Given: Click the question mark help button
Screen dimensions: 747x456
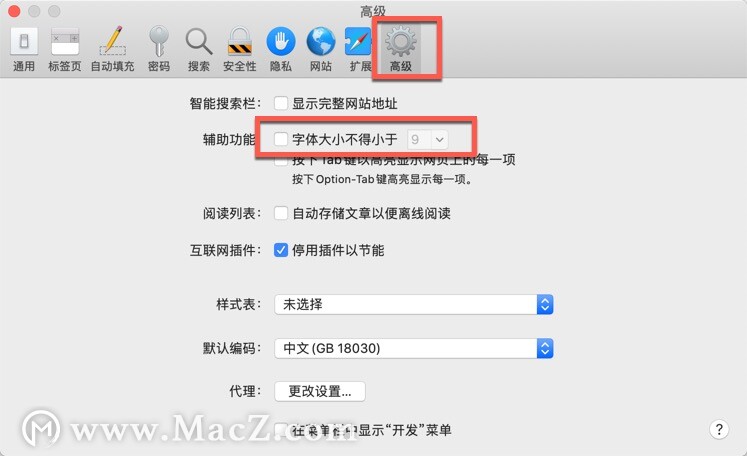Looking at the screenshot, I should coord(719,429).
